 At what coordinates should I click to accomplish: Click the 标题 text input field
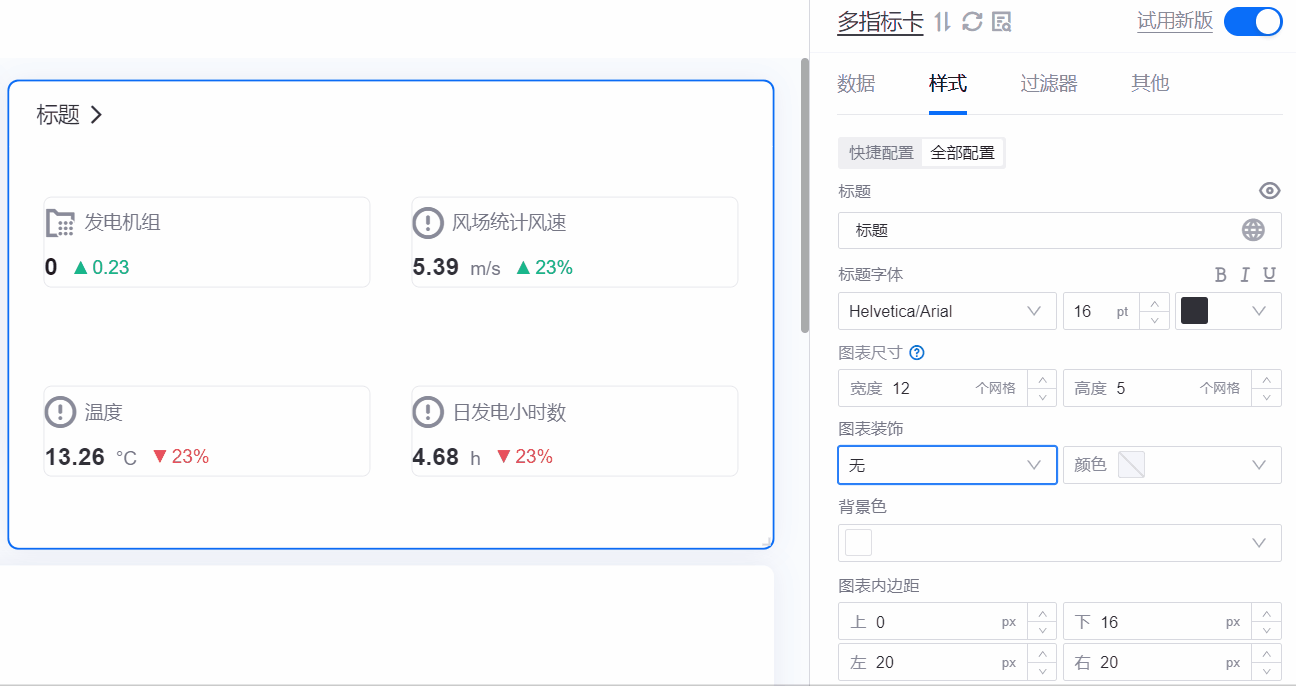(x=1040, y=230)
